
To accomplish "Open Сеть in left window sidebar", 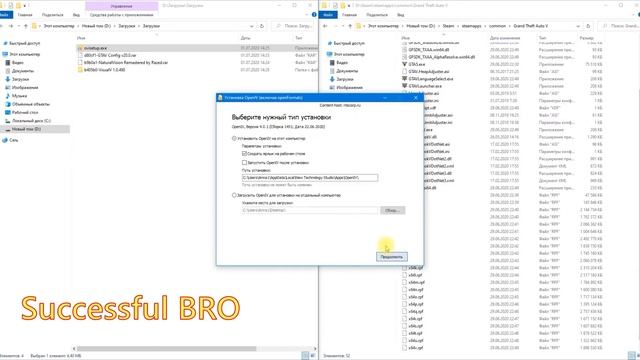I will click(x=13, y=140).
